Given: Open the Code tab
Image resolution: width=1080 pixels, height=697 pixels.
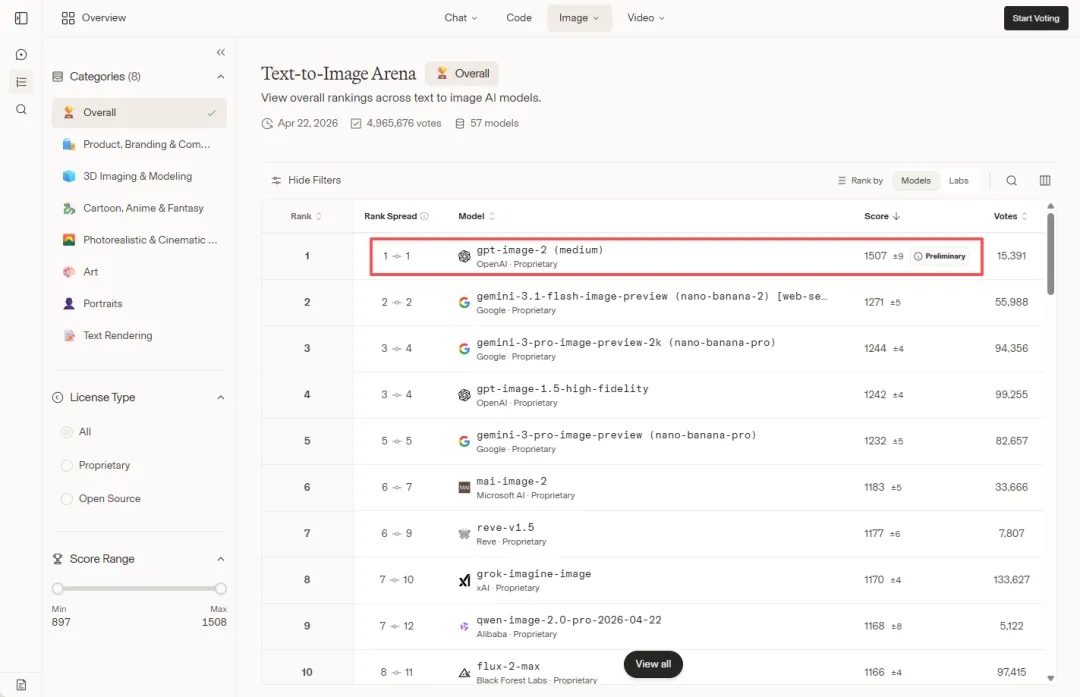Looking at the screenshot, I should tap(519, 18).
